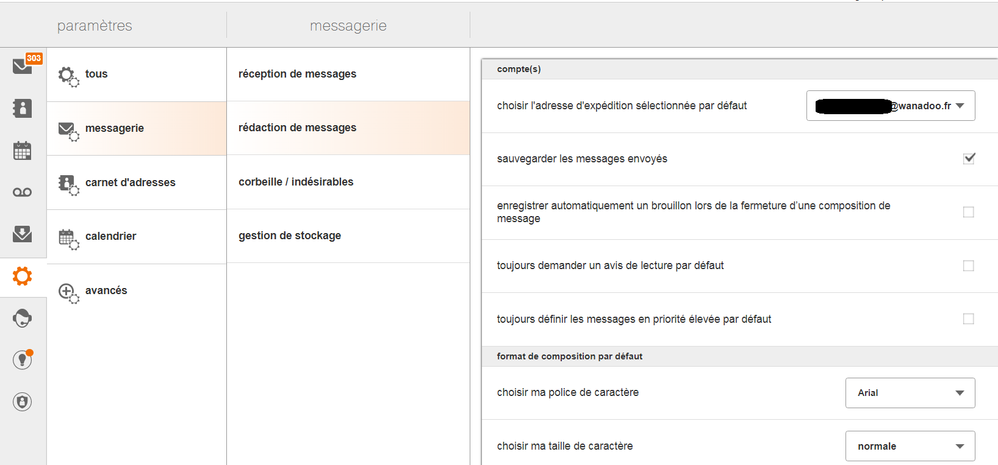Click the gears icon beside 'tous'
Screen dimensions: 998x465
68,77
